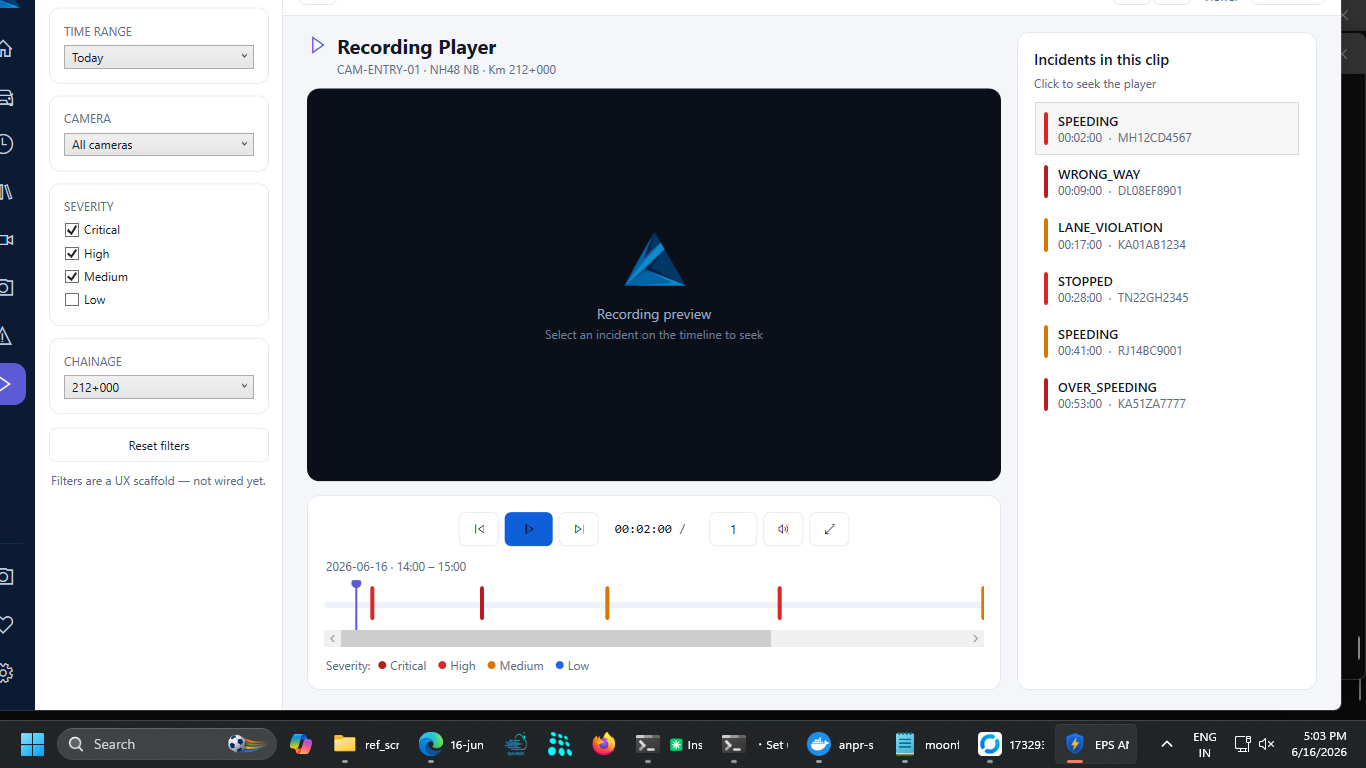The image size is (1366, 768).
Task: Click the gray timeline scrollbar thumb
Action: (556, 638)
